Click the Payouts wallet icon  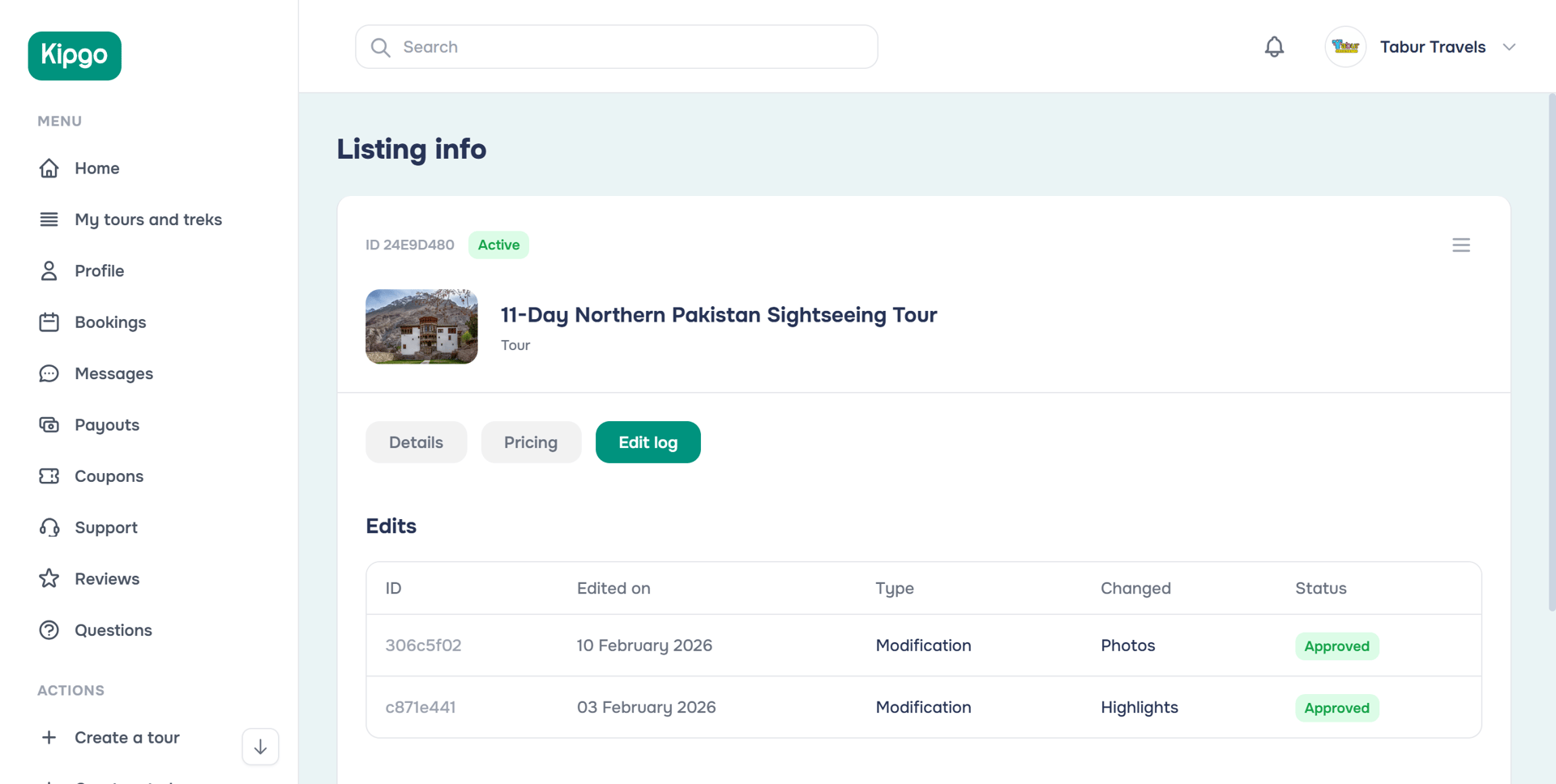point(49,425)
